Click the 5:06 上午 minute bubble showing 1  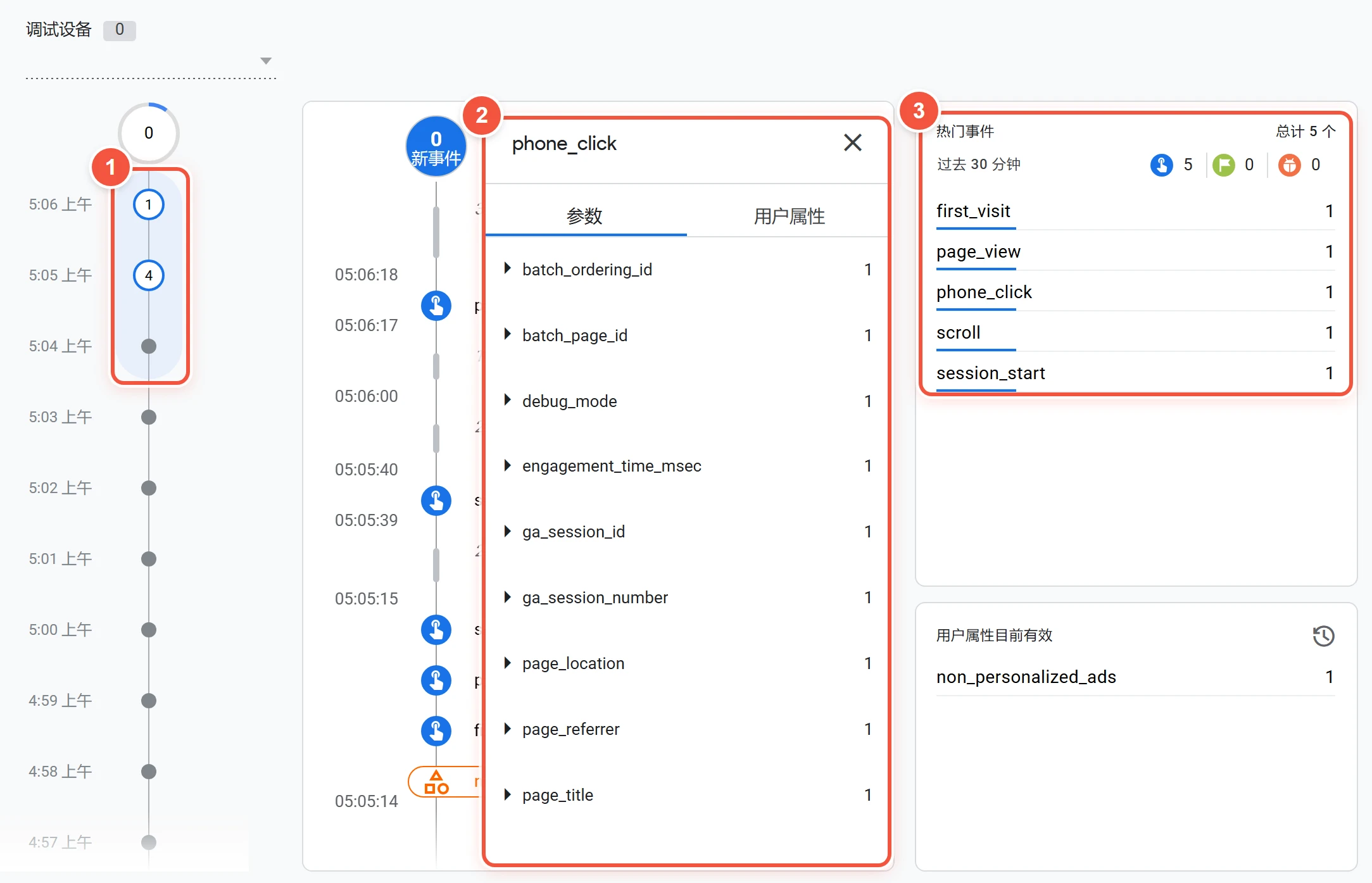149,204
